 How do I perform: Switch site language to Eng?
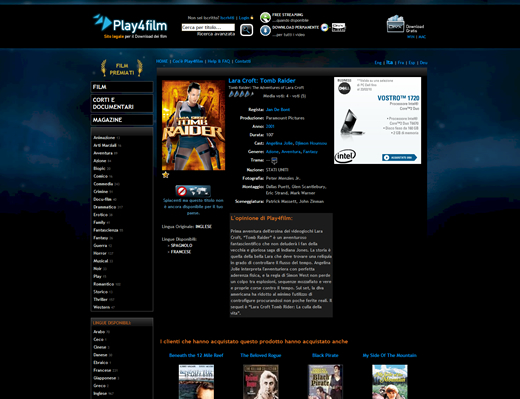tap(378, 63)
